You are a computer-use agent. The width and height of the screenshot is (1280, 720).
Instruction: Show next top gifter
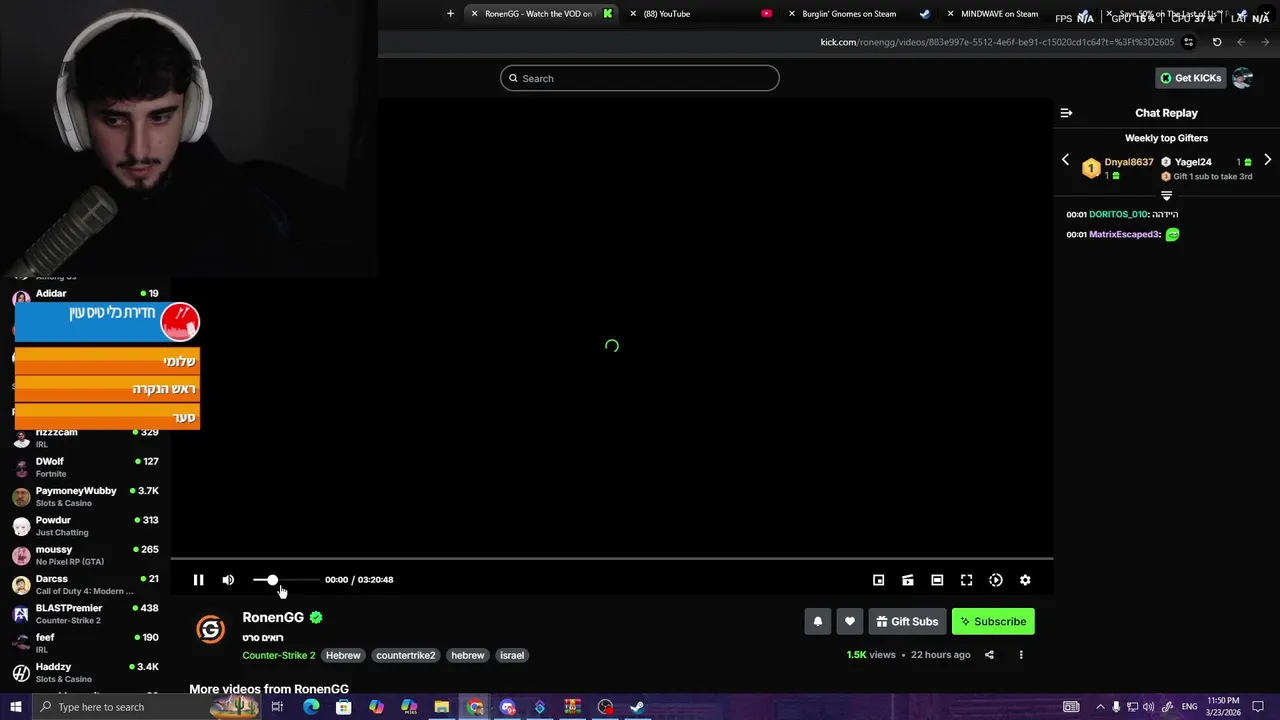[x=1267, y=160]
